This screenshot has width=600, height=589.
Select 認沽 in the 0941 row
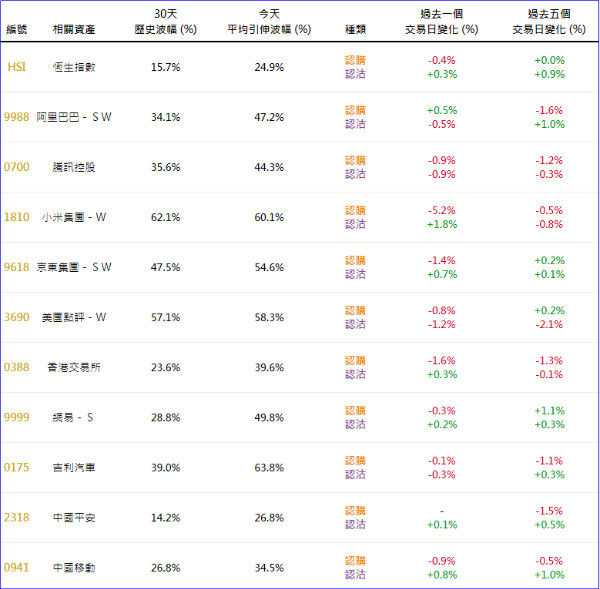(x=355, y=574)
